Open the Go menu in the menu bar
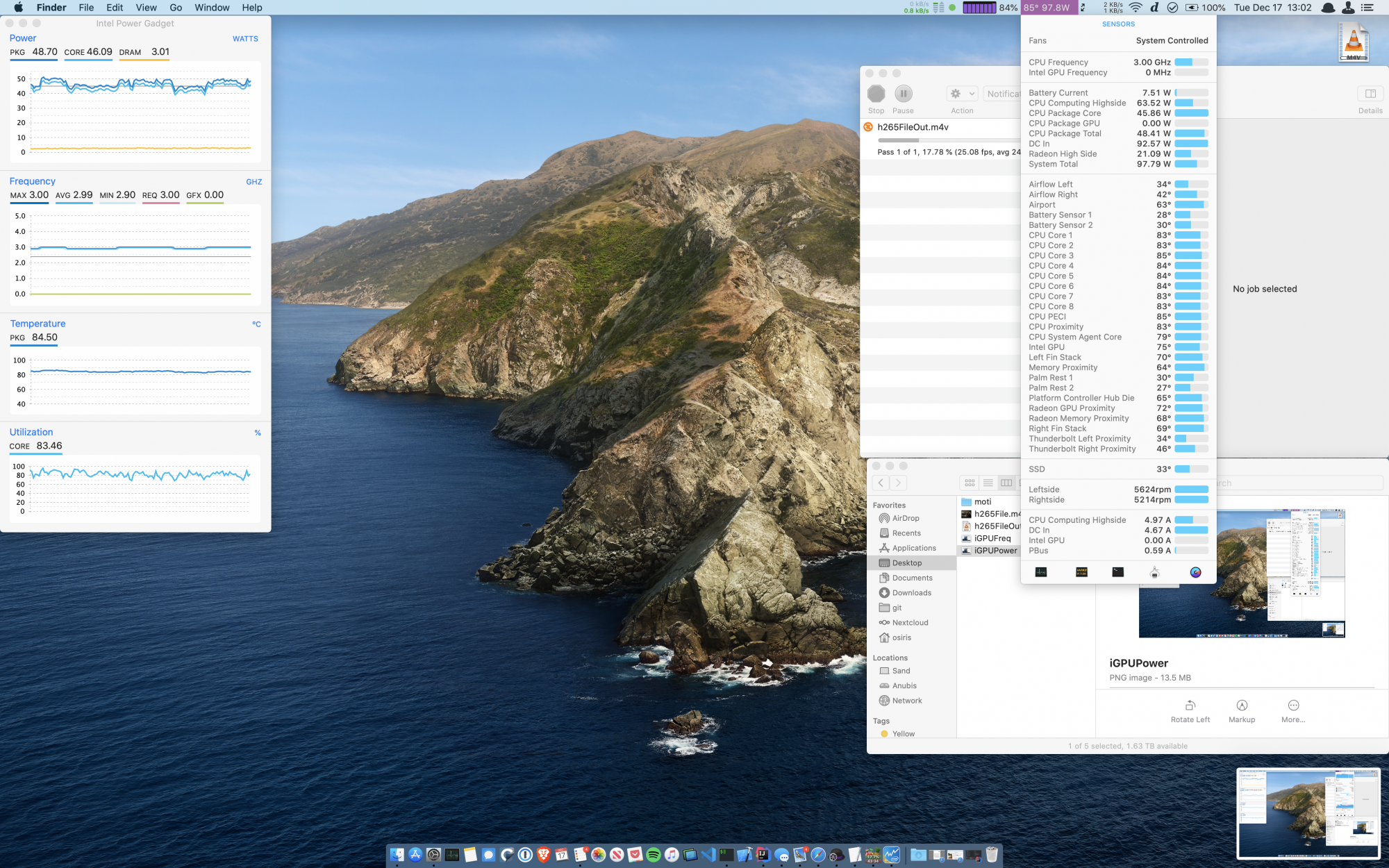The width and height of the screenshot is (1389, 868). pyautogui.click(x=176, y=8)
